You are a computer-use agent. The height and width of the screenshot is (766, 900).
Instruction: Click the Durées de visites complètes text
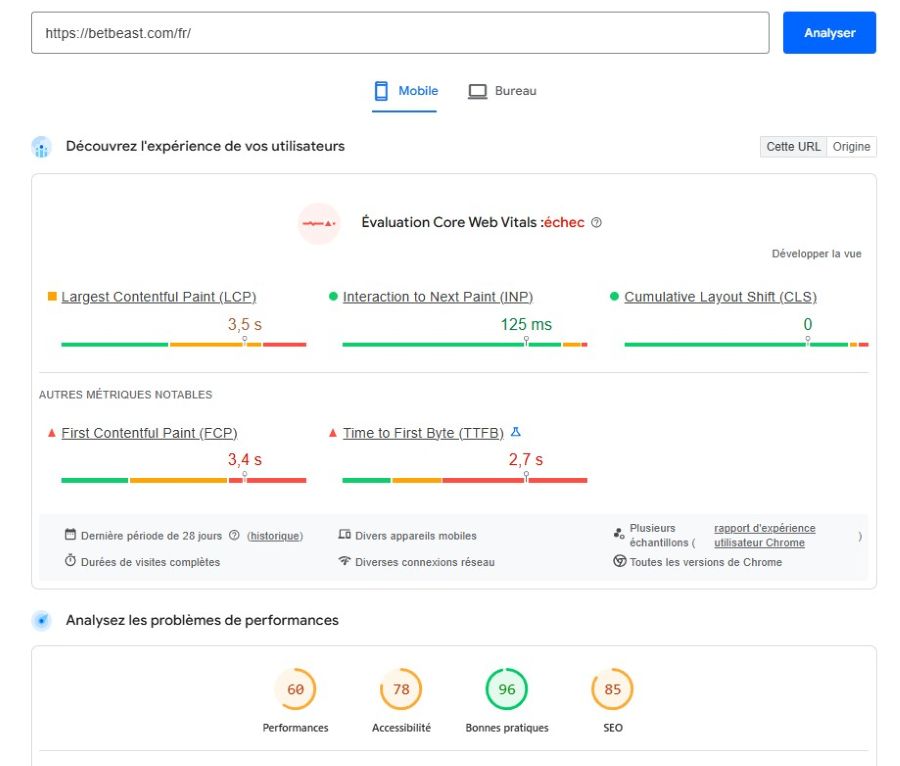pyautogui.click(x=150, y=562)
